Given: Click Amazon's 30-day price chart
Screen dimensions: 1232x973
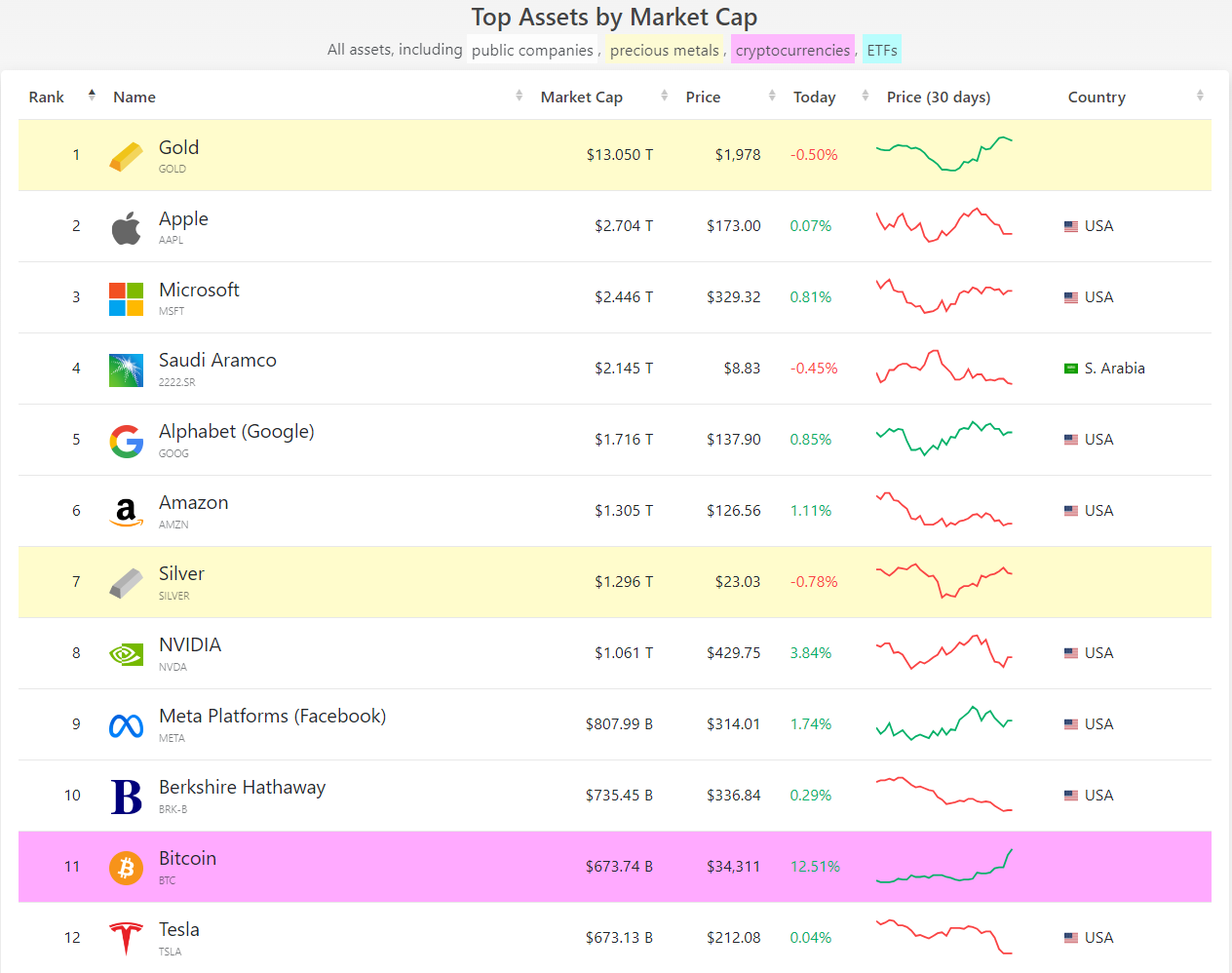Looking at the screenshot, I should click(x=943, y=511).
